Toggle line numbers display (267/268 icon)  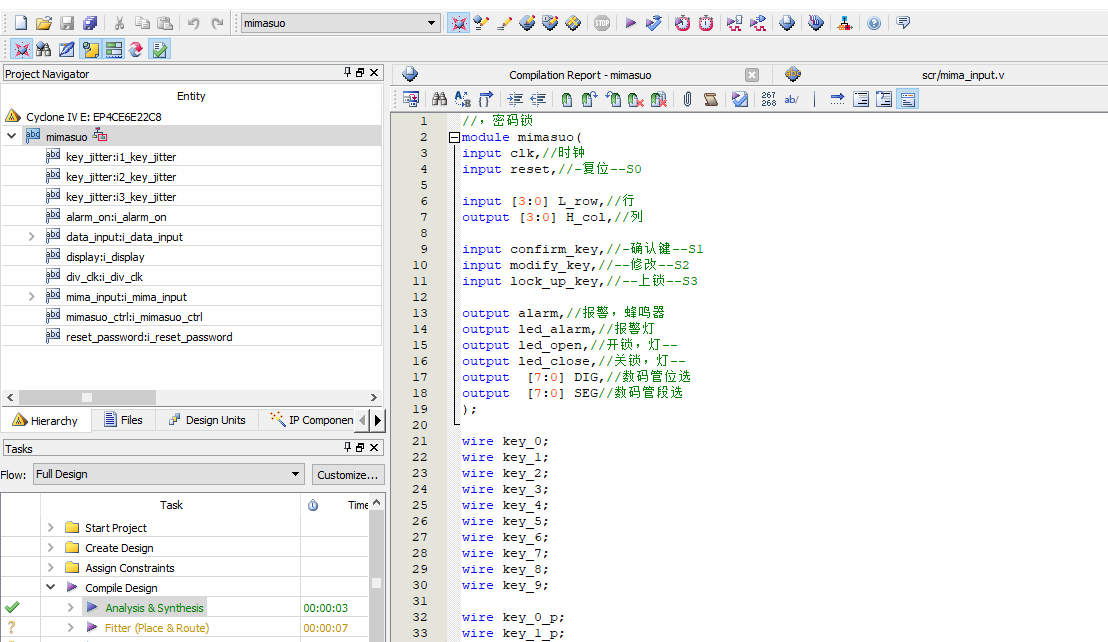click(x=769, y=100)
